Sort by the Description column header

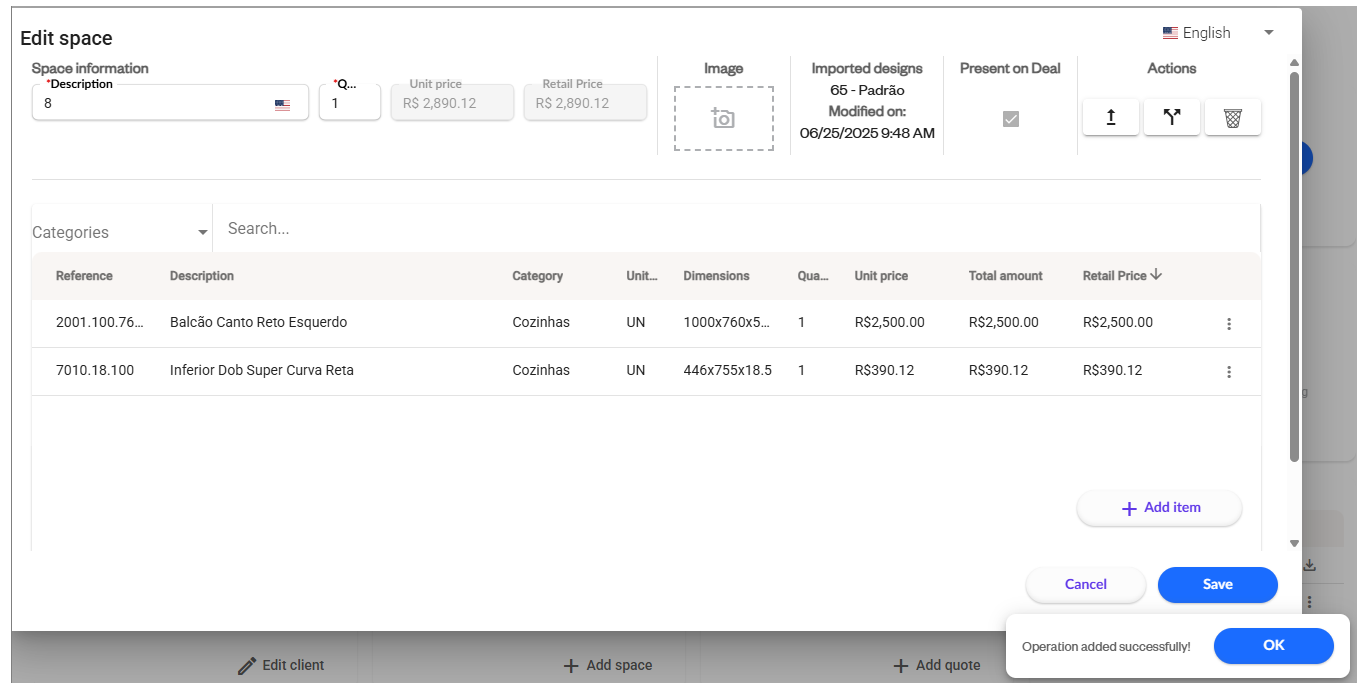(x=202, y=276)
